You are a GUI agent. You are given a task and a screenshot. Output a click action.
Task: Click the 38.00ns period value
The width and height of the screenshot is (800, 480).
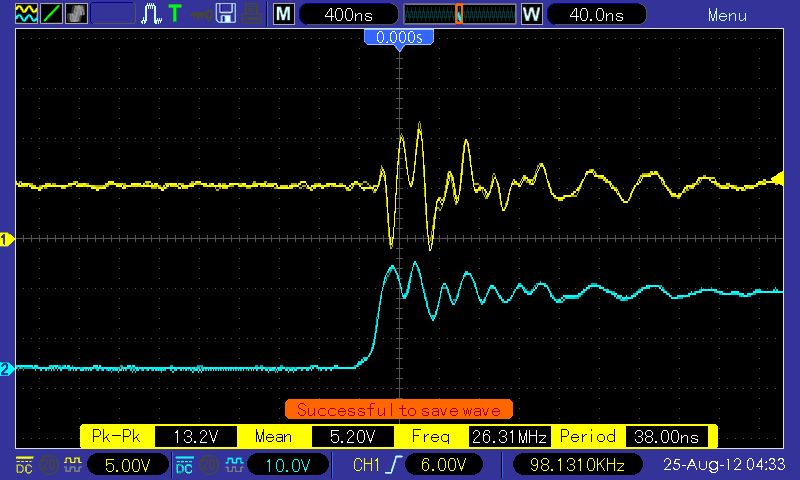(666, 437)
